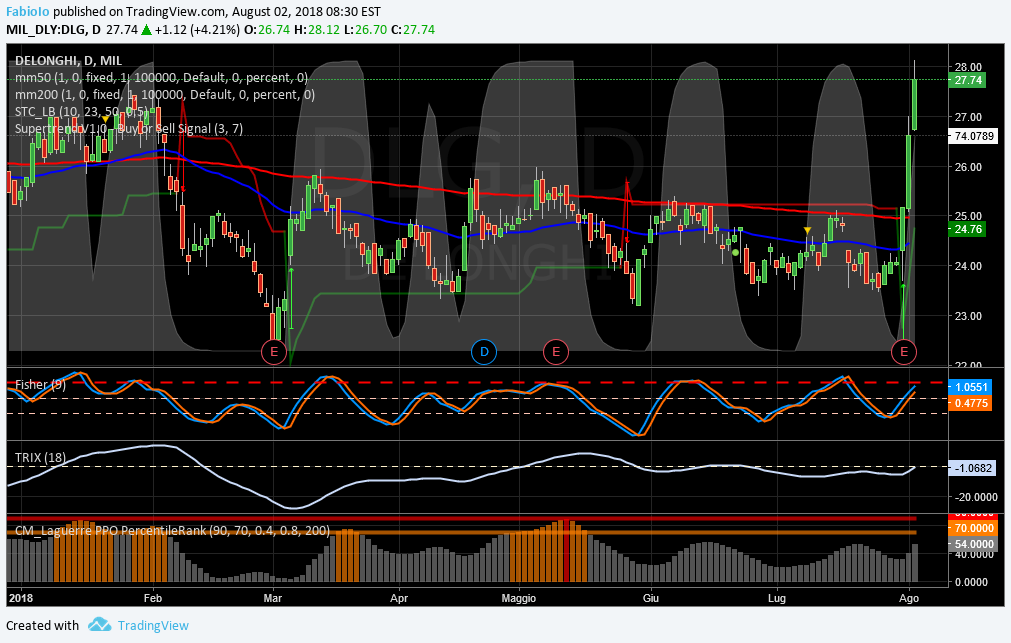Click the 23.00 price axis tick
1011x643 pixels.
click(968, 316)
